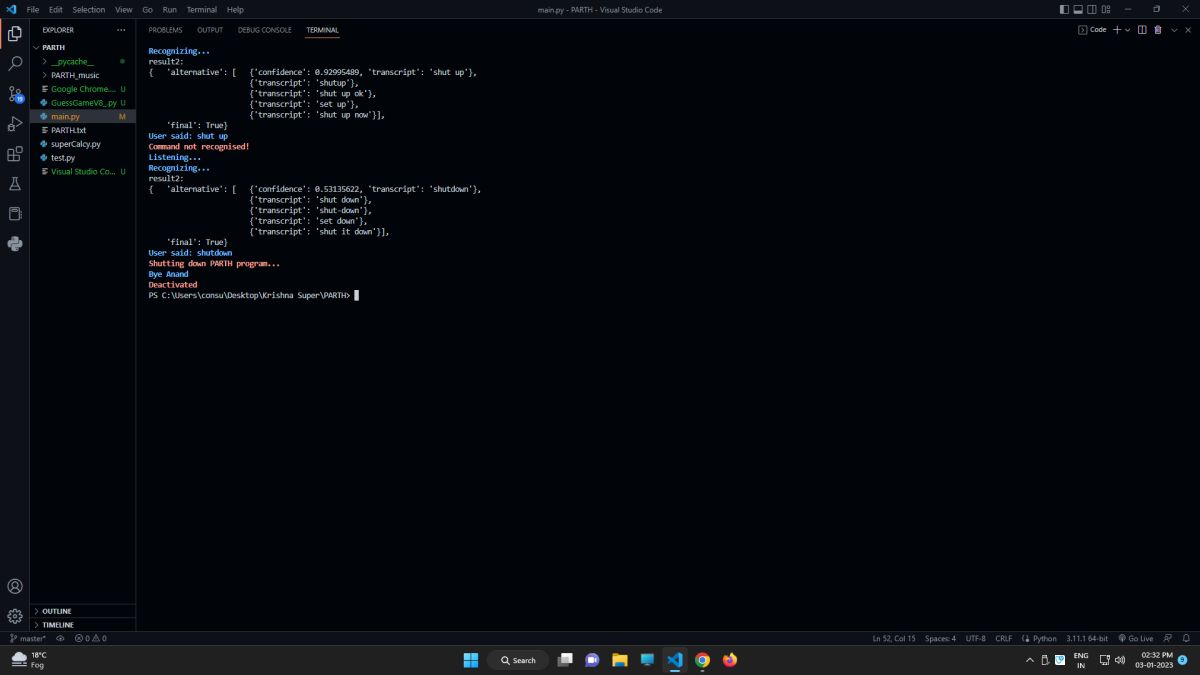Open the Python icon in activity bar
This screenshot has height=675, width=1200.
[15, 243]
